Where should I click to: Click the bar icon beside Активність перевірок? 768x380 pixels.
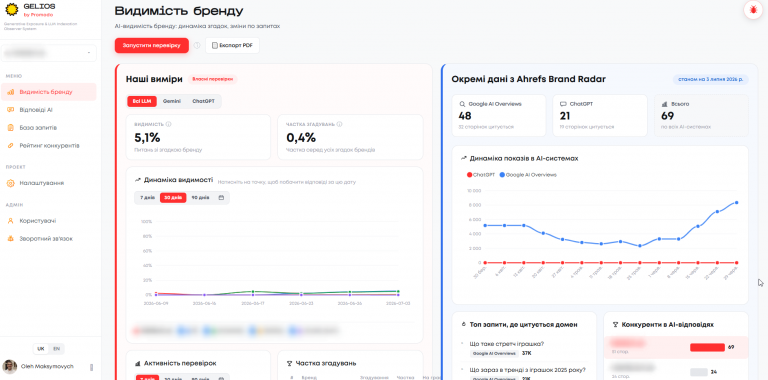coord(138,363)
